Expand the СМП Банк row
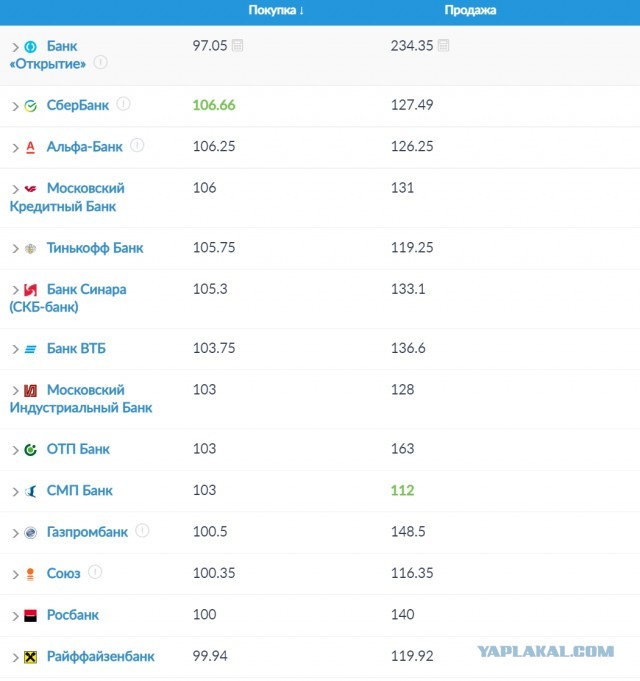 [x=15, y=492]
